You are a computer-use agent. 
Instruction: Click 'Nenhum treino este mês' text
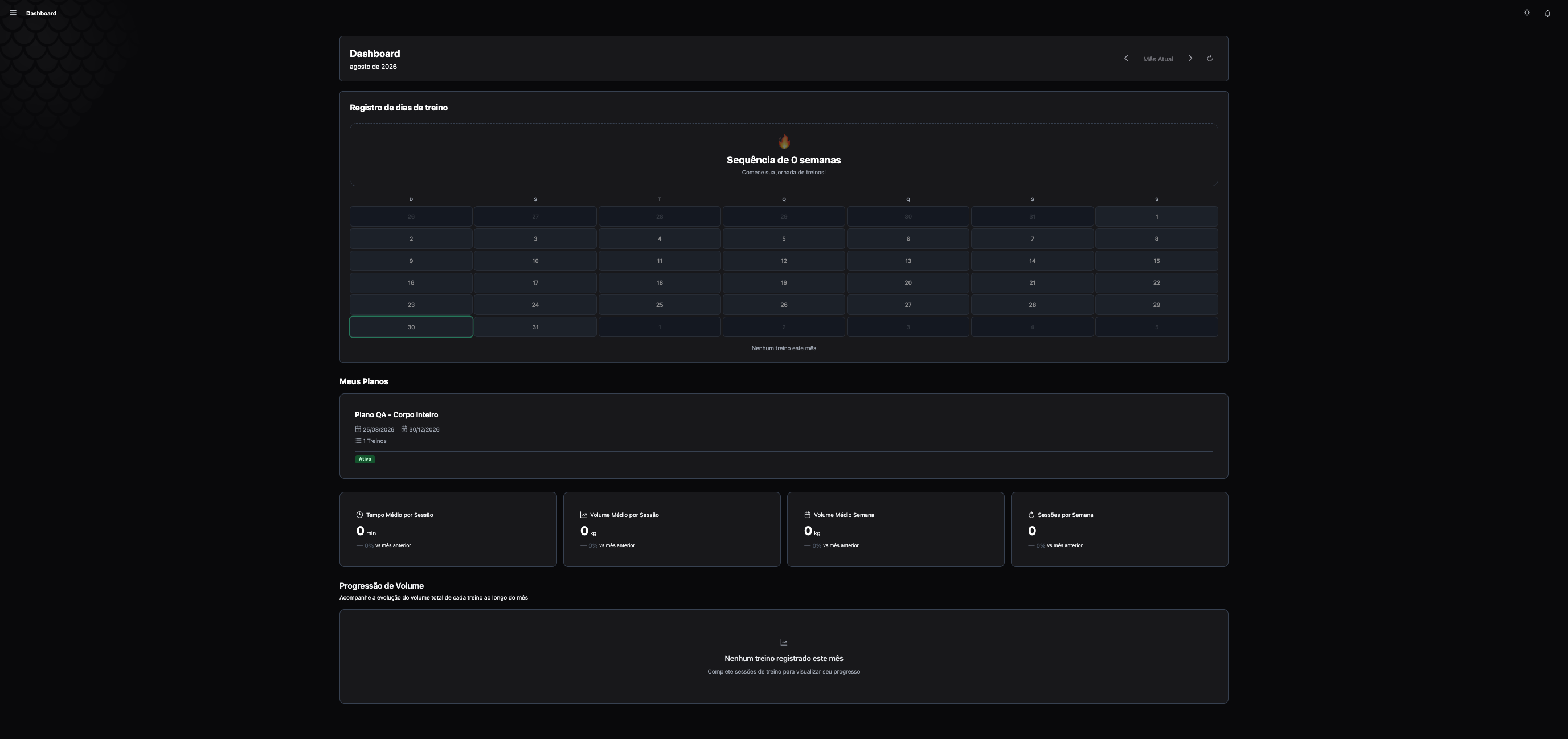[x=783, y=348]
